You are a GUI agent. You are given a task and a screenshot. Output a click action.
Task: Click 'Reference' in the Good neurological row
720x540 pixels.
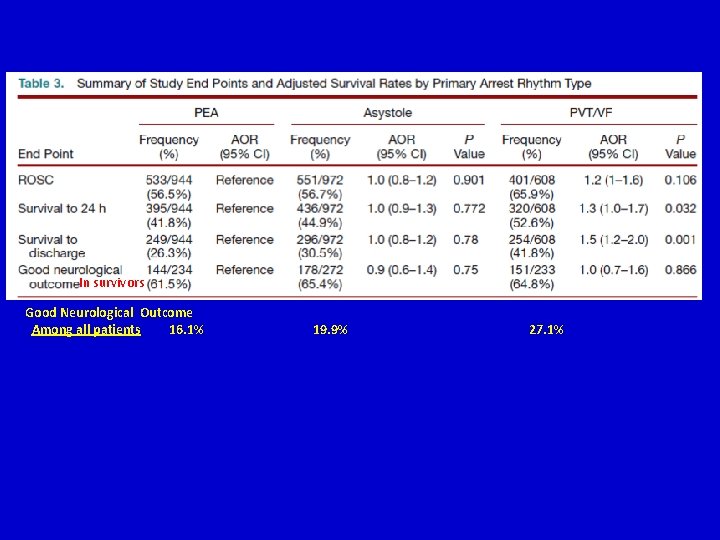245,270
